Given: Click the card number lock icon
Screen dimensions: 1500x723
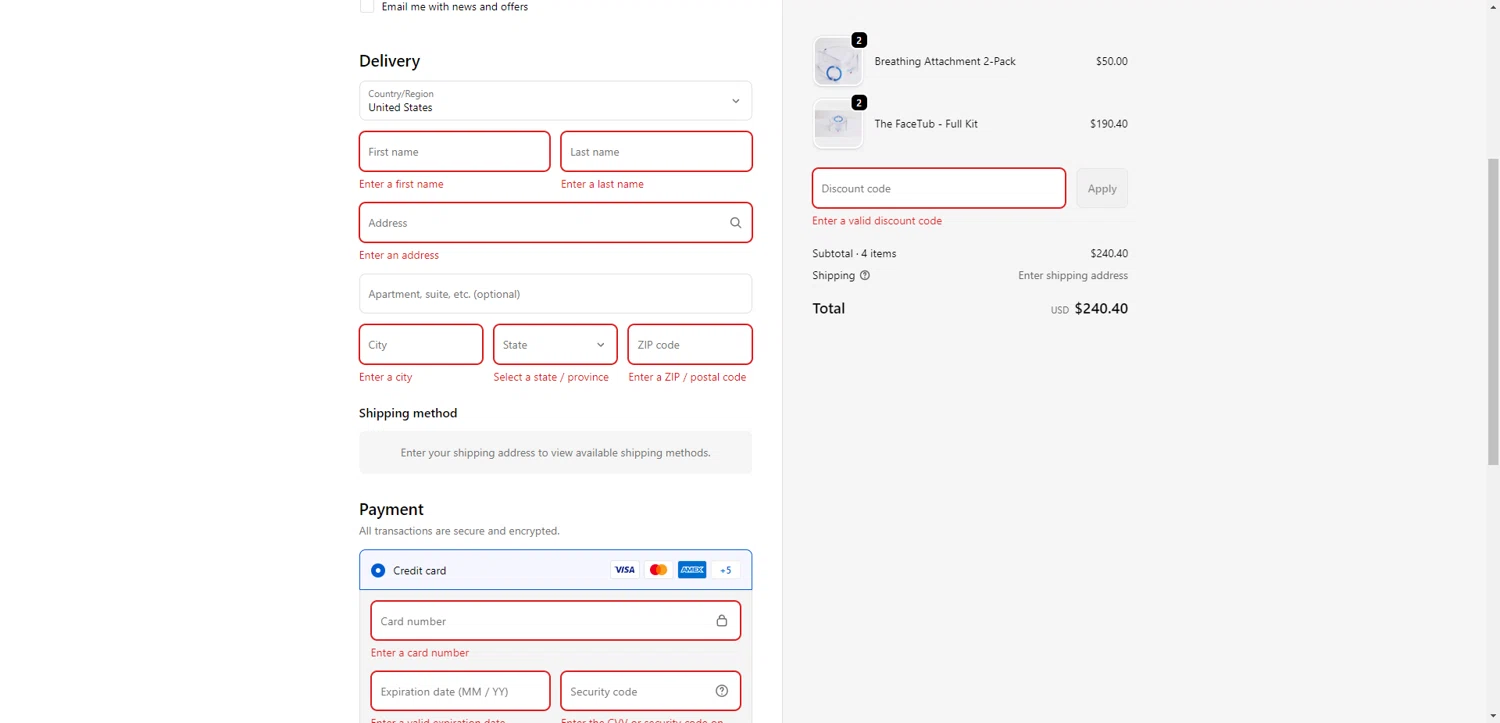Looking at the screenshot, I should click(721, 620).
